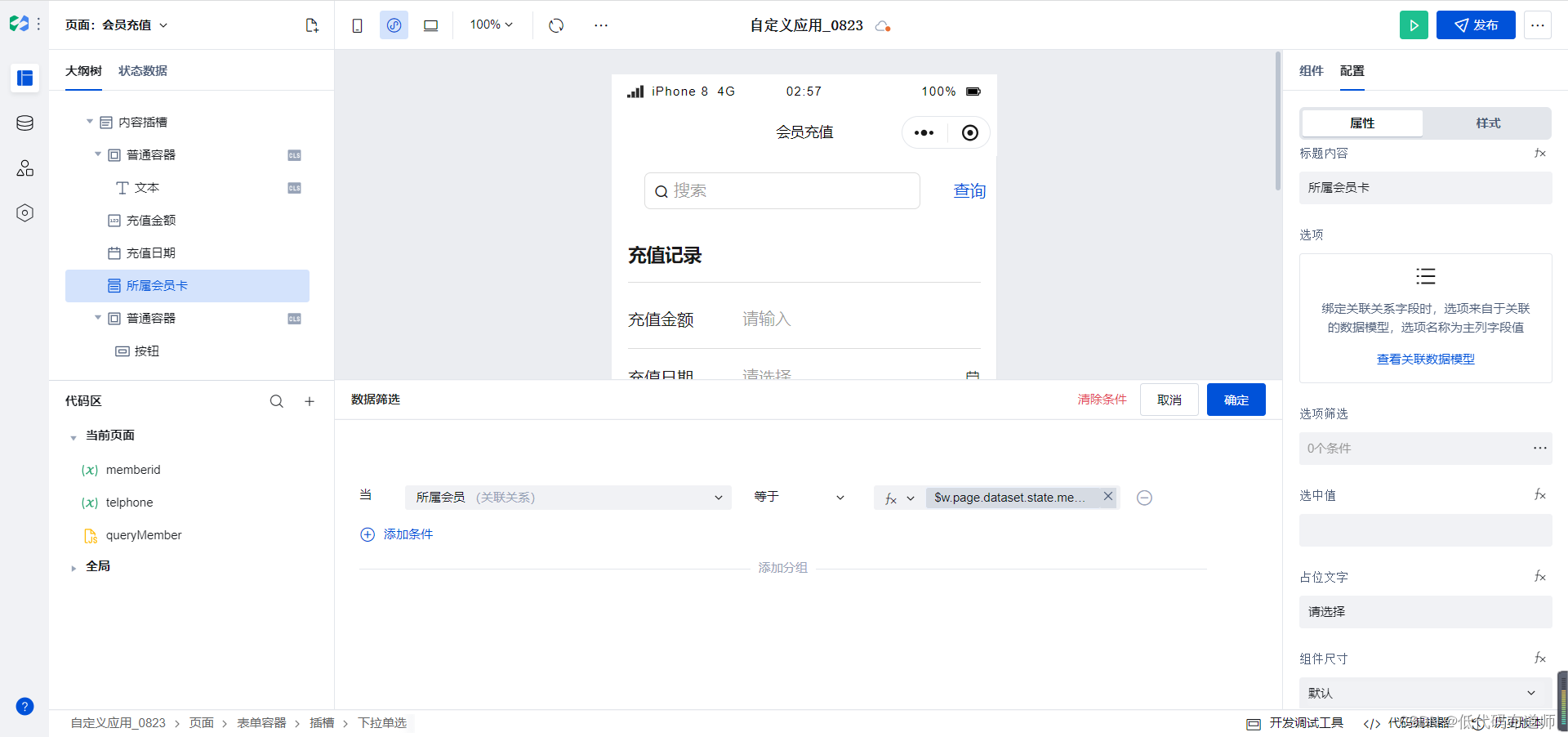
Task: Switch to mobile phone preview mode
Action: (x=357, y=25)
